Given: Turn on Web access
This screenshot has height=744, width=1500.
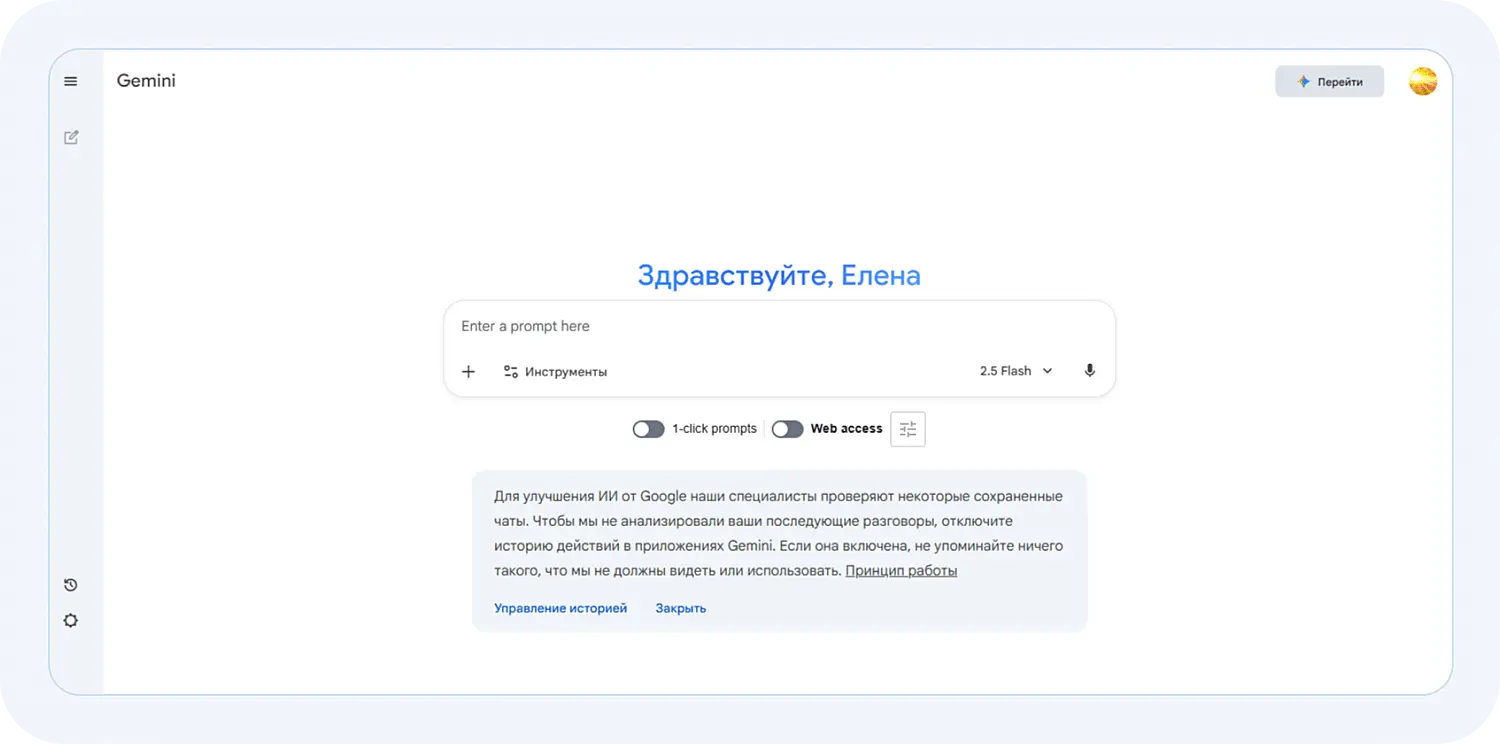Looking at the screenshot, I should point(787,428).
